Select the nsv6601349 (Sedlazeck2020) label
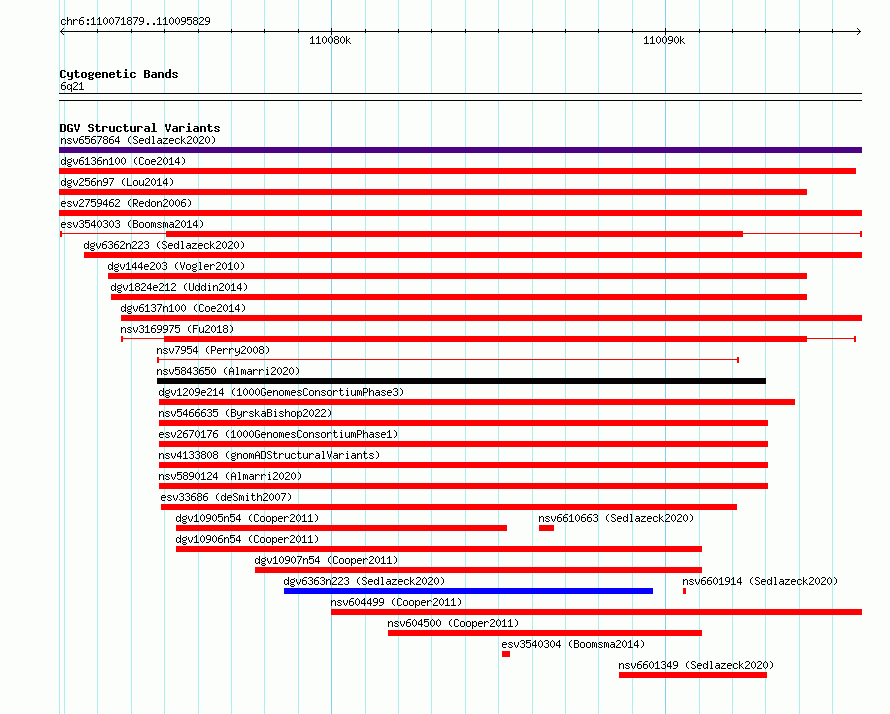Viewport: 890px width, 714px height. 696,665
